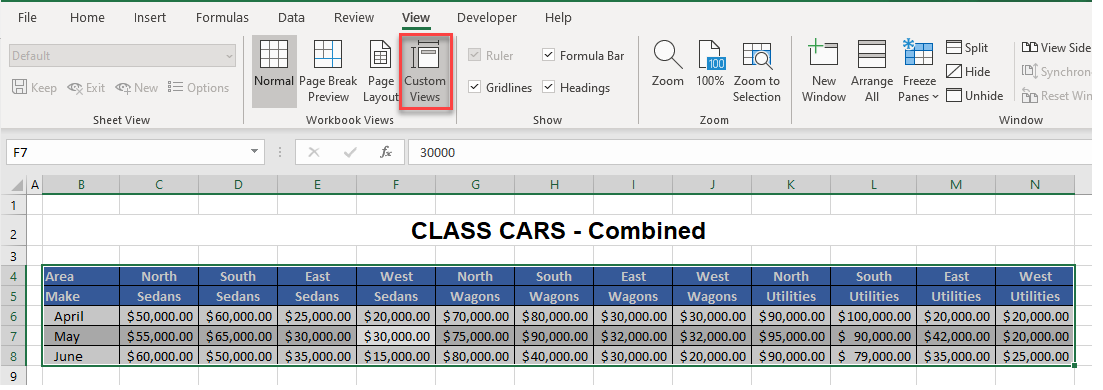Click Unhide window
The image size is (1103, 390).
coord(974,96)
